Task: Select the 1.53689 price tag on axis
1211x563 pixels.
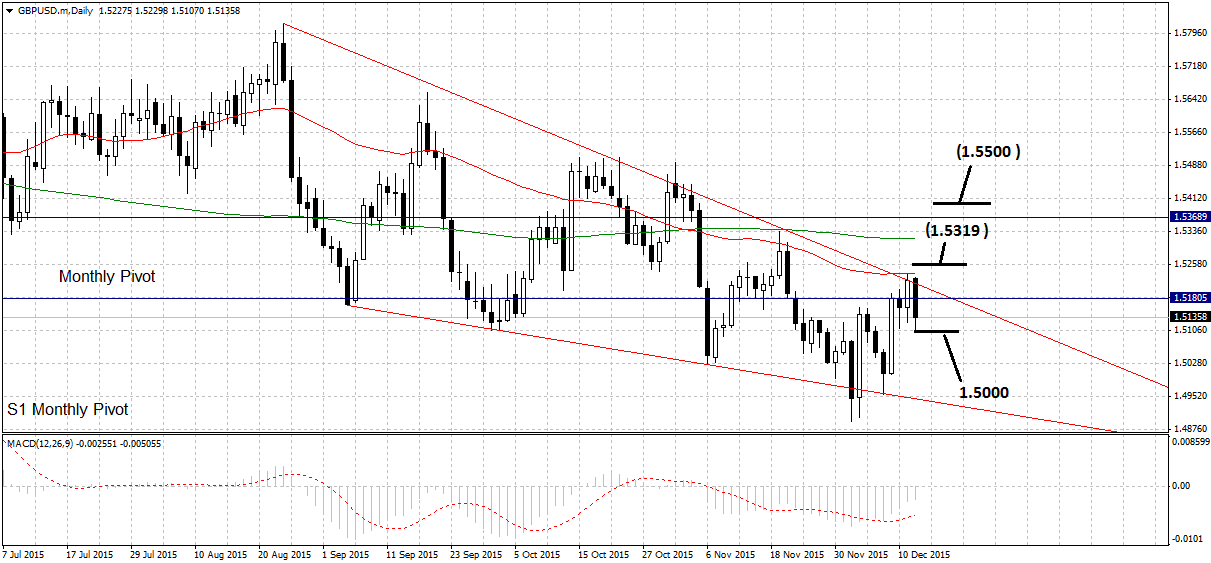Action: tap(1189, 216)
